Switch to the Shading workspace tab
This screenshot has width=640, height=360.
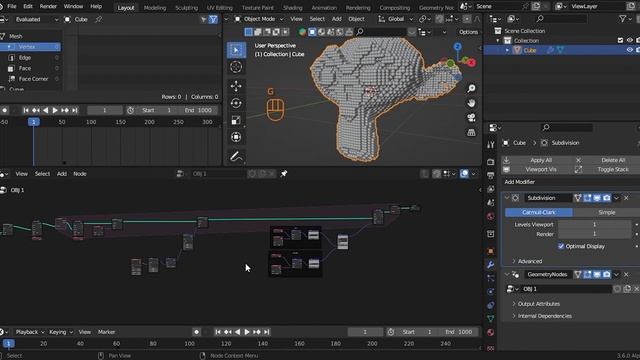[x=293, y=8]
